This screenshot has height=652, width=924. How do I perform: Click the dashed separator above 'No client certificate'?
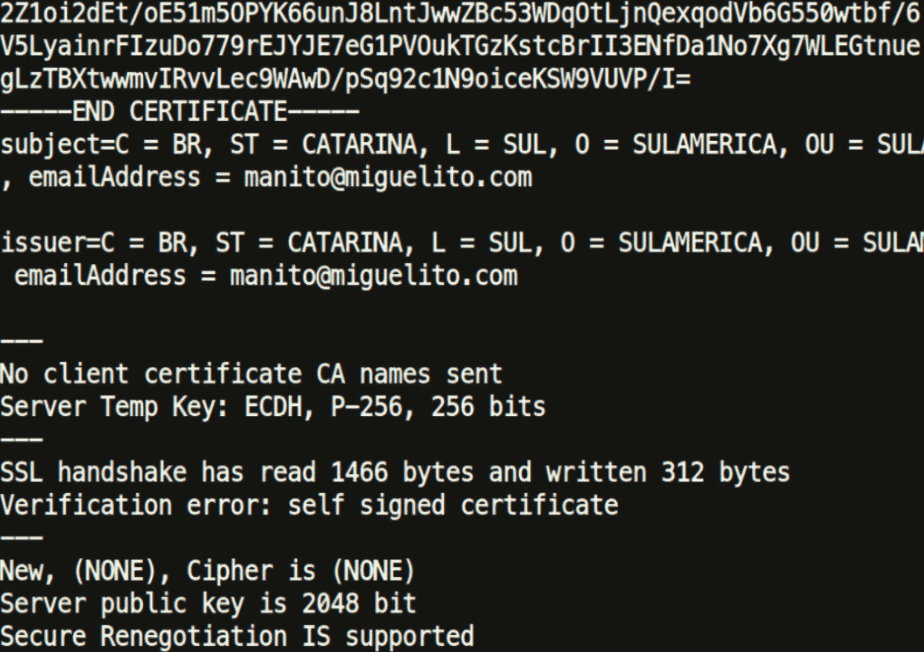[22, 341]
